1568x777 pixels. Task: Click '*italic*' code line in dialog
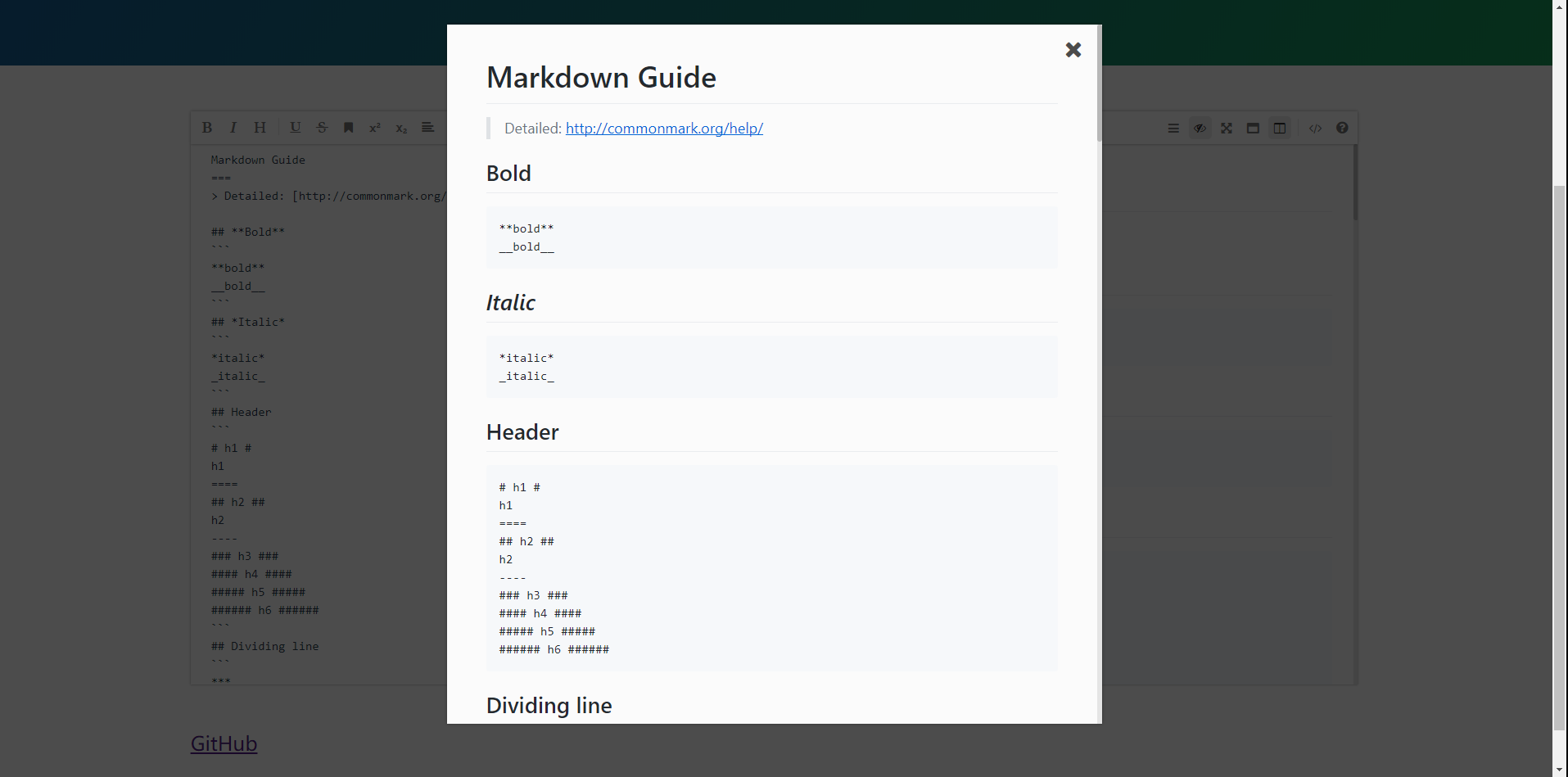tap(526, 358)
